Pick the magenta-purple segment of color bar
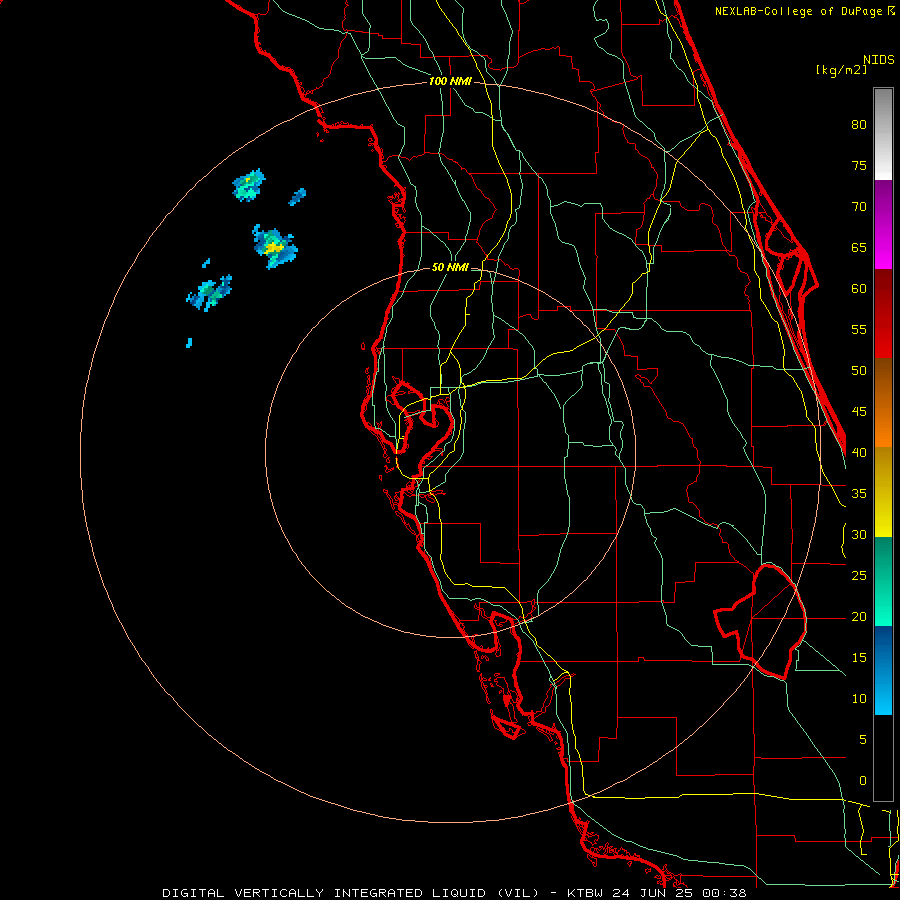Viewport: 900px width, 900px height. pos(883,225)
